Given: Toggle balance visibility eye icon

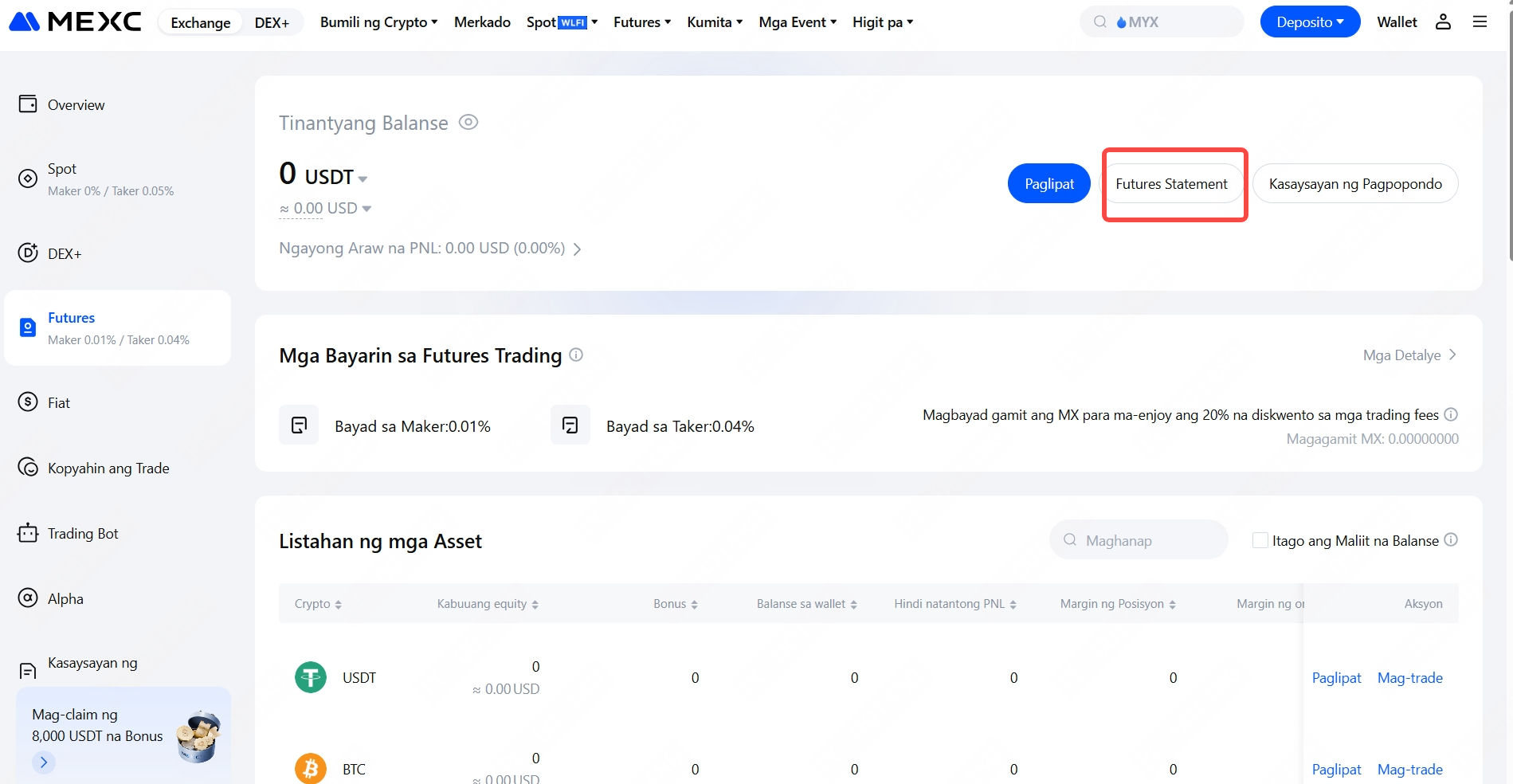Looking at the screenshot, I should 468,122.
